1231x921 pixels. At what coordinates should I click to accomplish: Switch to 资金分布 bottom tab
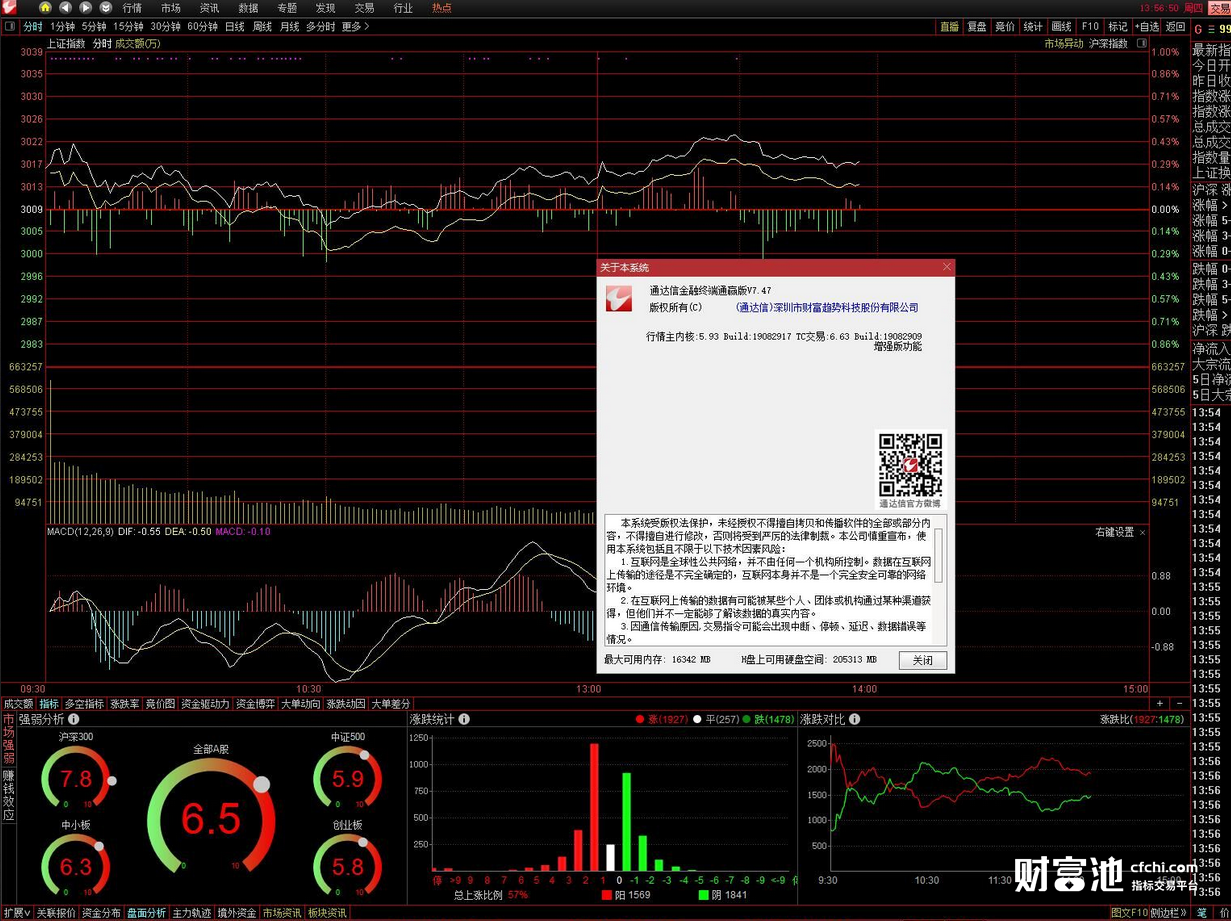pos(101,913)
